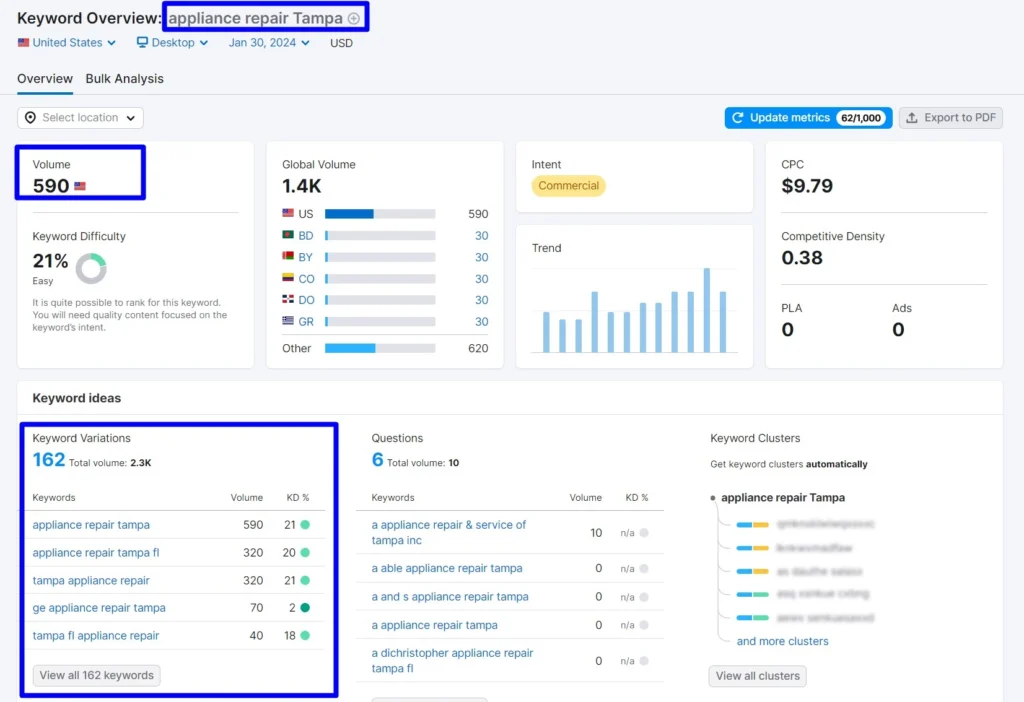Image resolution: width=1024 pixels, height=702 pixels.
Task: Click the tallest bar in Trend chart
Action: 707,310
